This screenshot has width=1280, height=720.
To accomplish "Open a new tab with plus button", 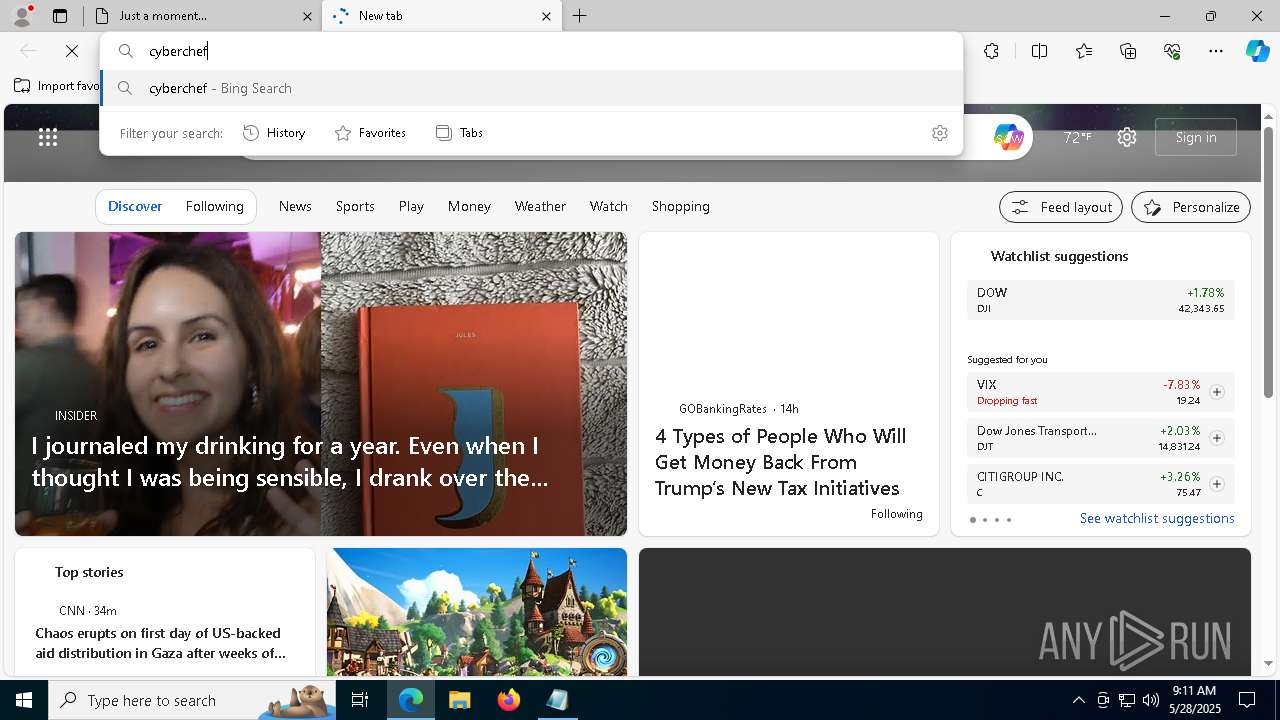I will point(580,16).
